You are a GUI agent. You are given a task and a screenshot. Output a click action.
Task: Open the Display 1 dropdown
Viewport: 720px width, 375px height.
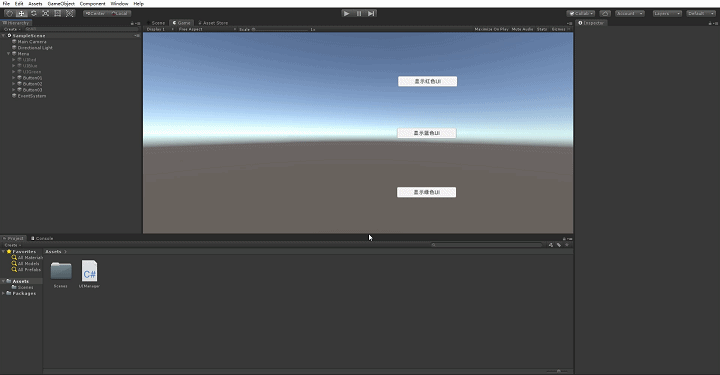[159, 29]
